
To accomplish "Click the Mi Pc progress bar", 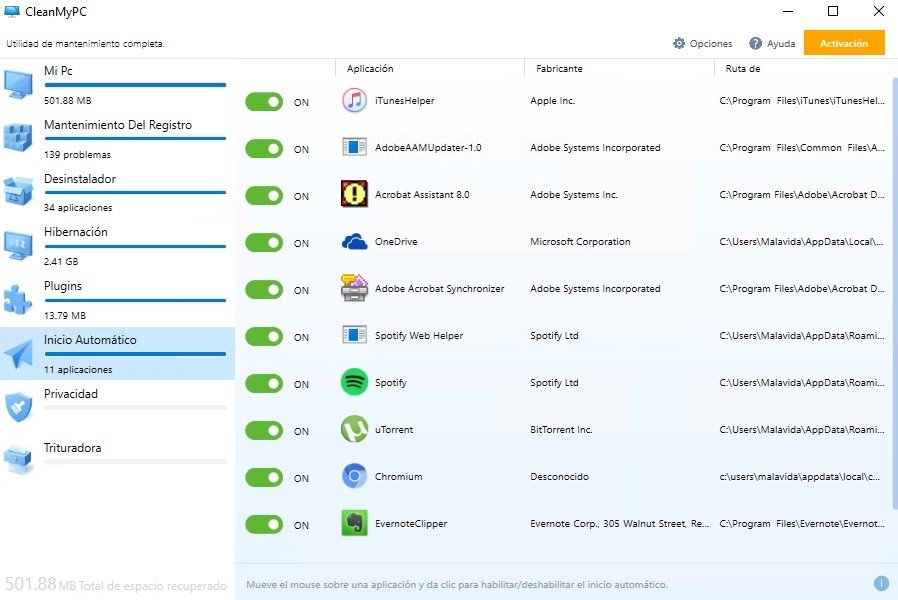I will (135, 85).
